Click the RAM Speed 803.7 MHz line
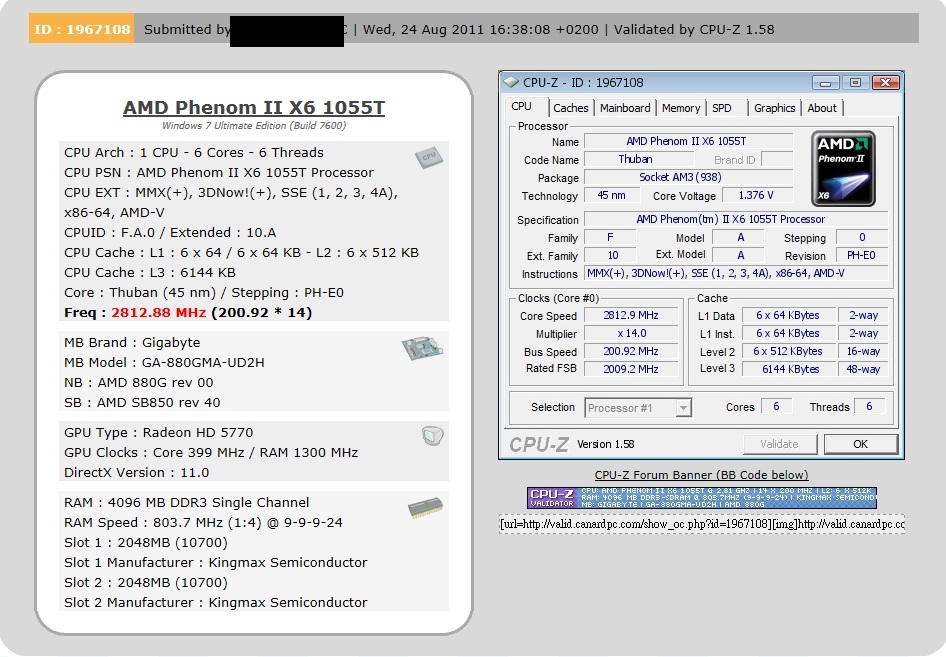946x657 pixels. [203, 522]
